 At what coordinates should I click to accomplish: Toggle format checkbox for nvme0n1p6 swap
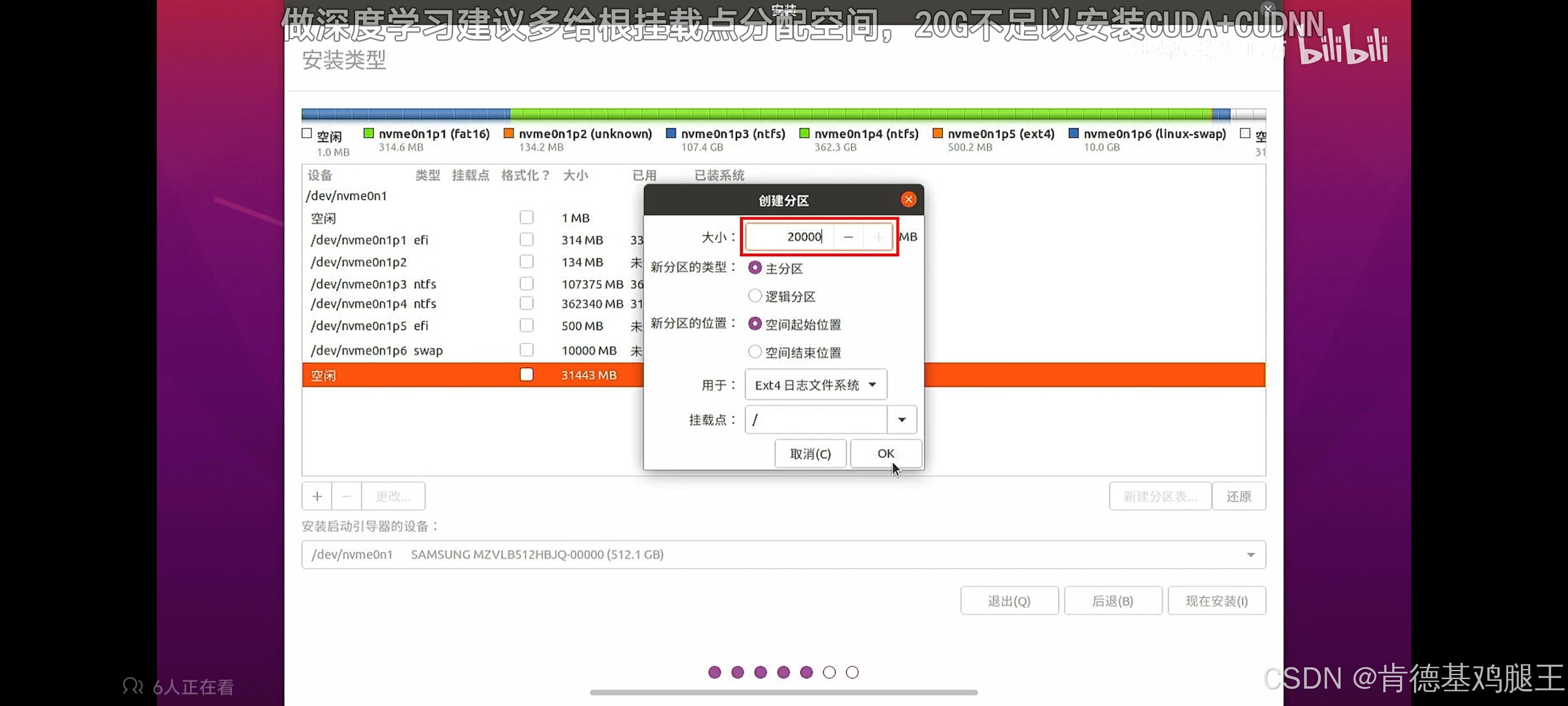click(526, 350)
